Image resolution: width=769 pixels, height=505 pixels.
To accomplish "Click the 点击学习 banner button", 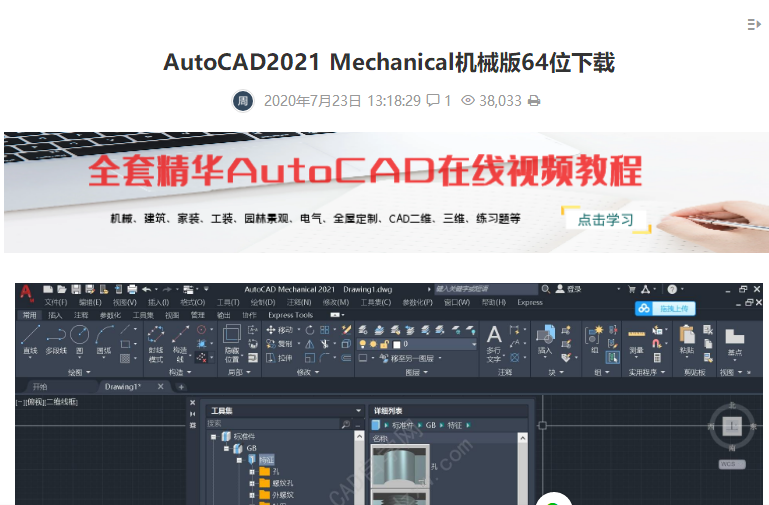I will (x=606, y=219).
